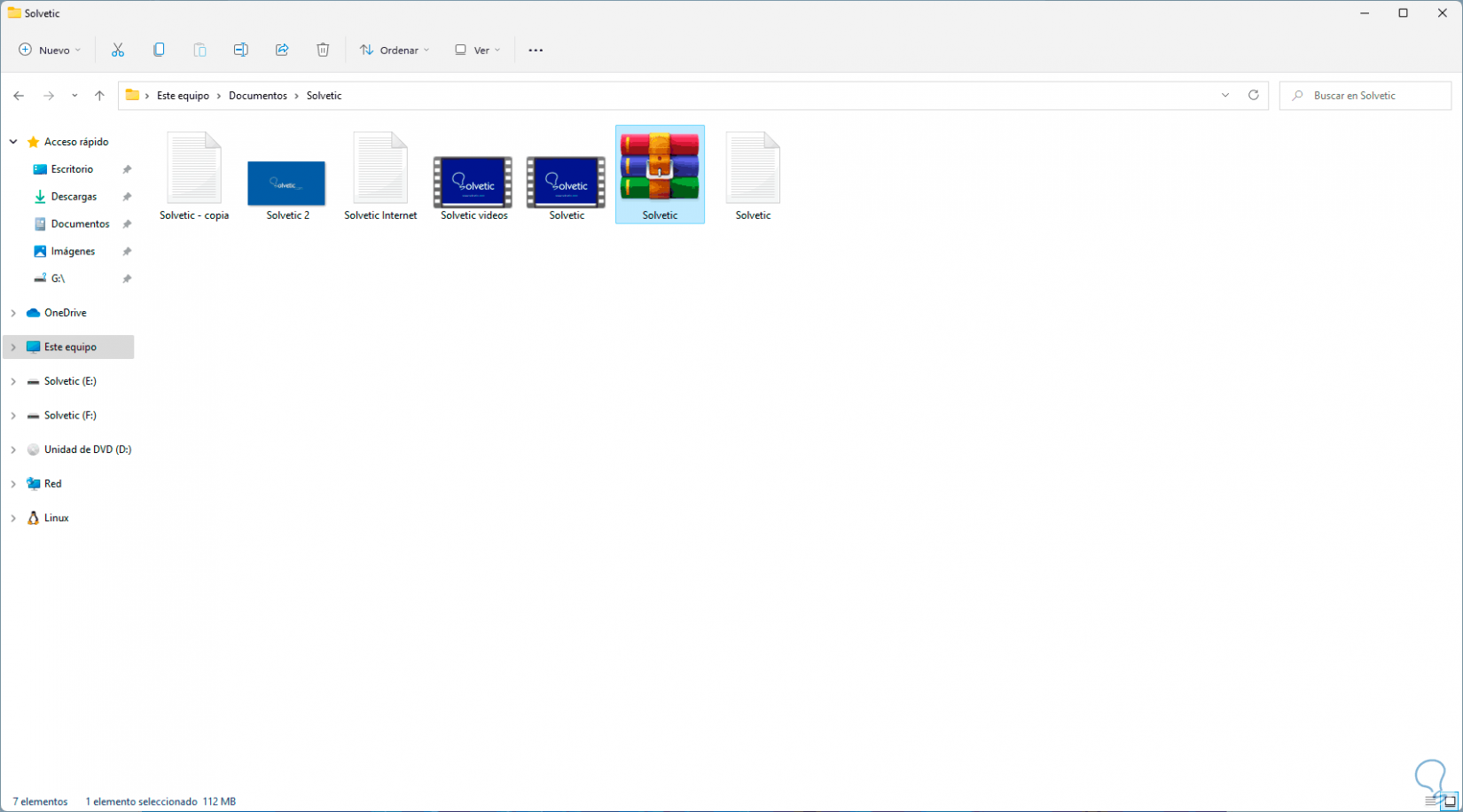Open Escritorio in quick access

click(72, 169)
